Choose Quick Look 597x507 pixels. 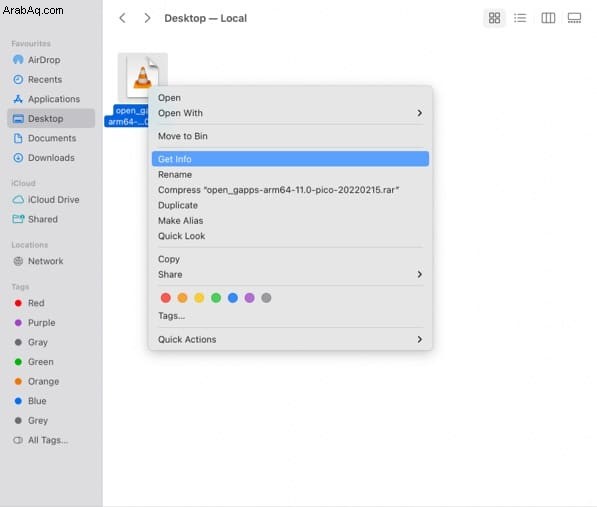pyautogui.click(x=290, y=236)
